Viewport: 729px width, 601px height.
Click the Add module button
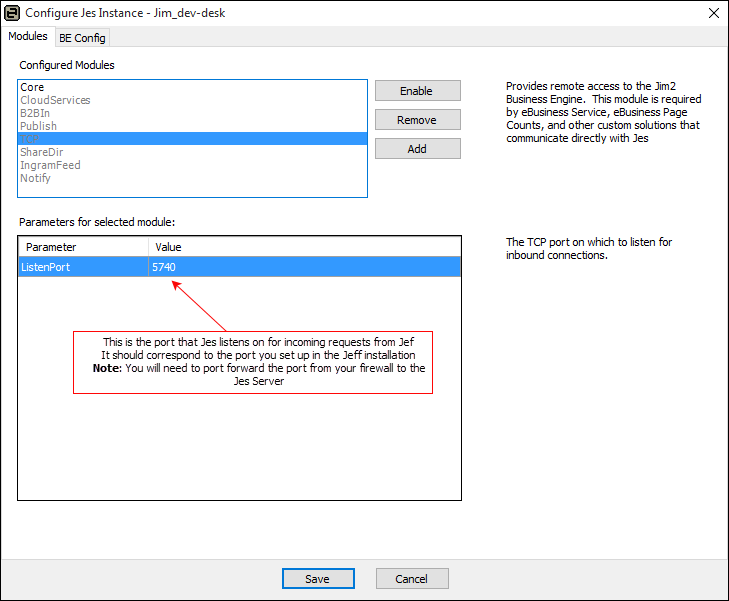click(418, 149)
